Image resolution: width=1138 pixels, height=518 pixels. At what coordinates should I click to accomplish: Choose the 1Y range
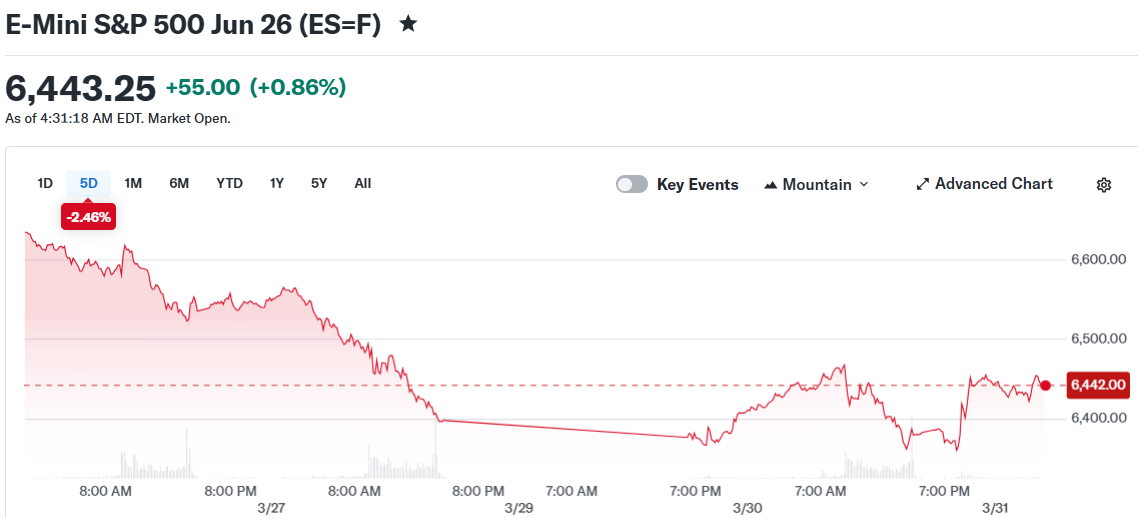[x=277, y=184]
